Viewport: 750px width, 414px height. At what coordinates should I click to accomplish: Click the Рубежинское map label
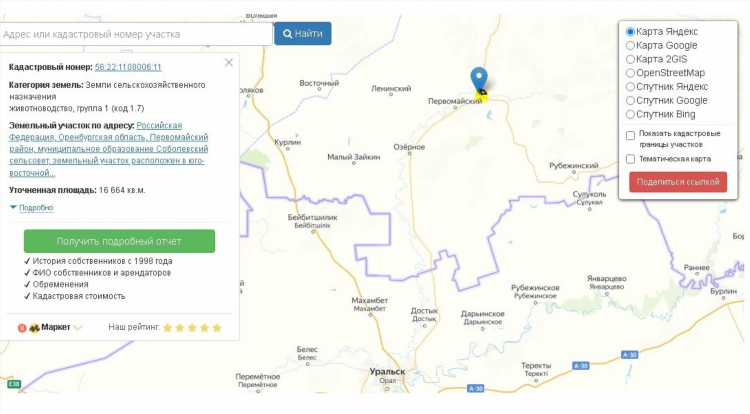point(535,288)
